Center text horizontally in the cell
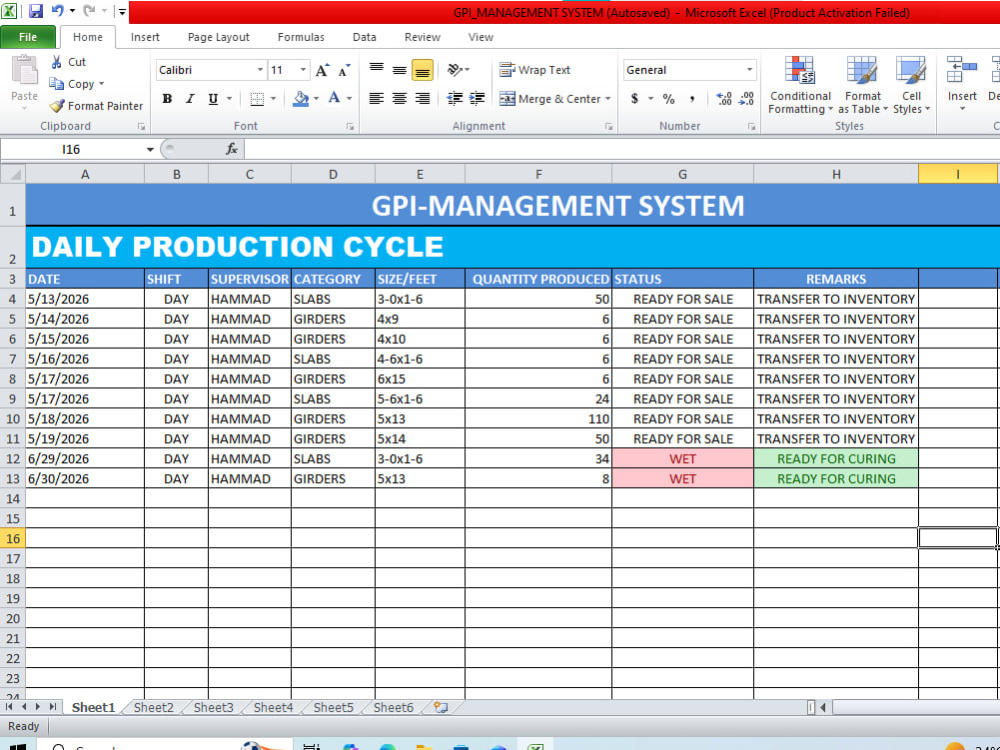Screen dimensions: 1000x750 399,98
